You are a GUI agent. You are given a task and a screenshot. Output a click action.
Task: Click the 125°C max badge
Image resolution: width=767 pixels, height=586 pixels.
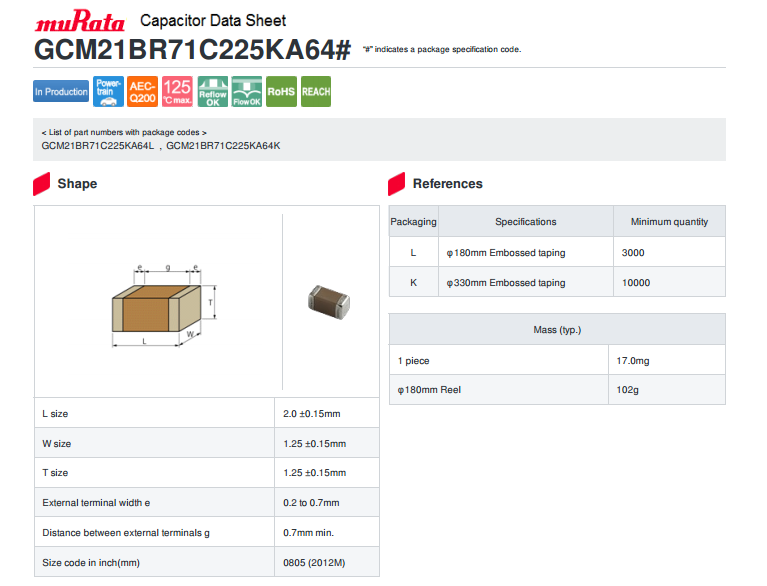177,91
